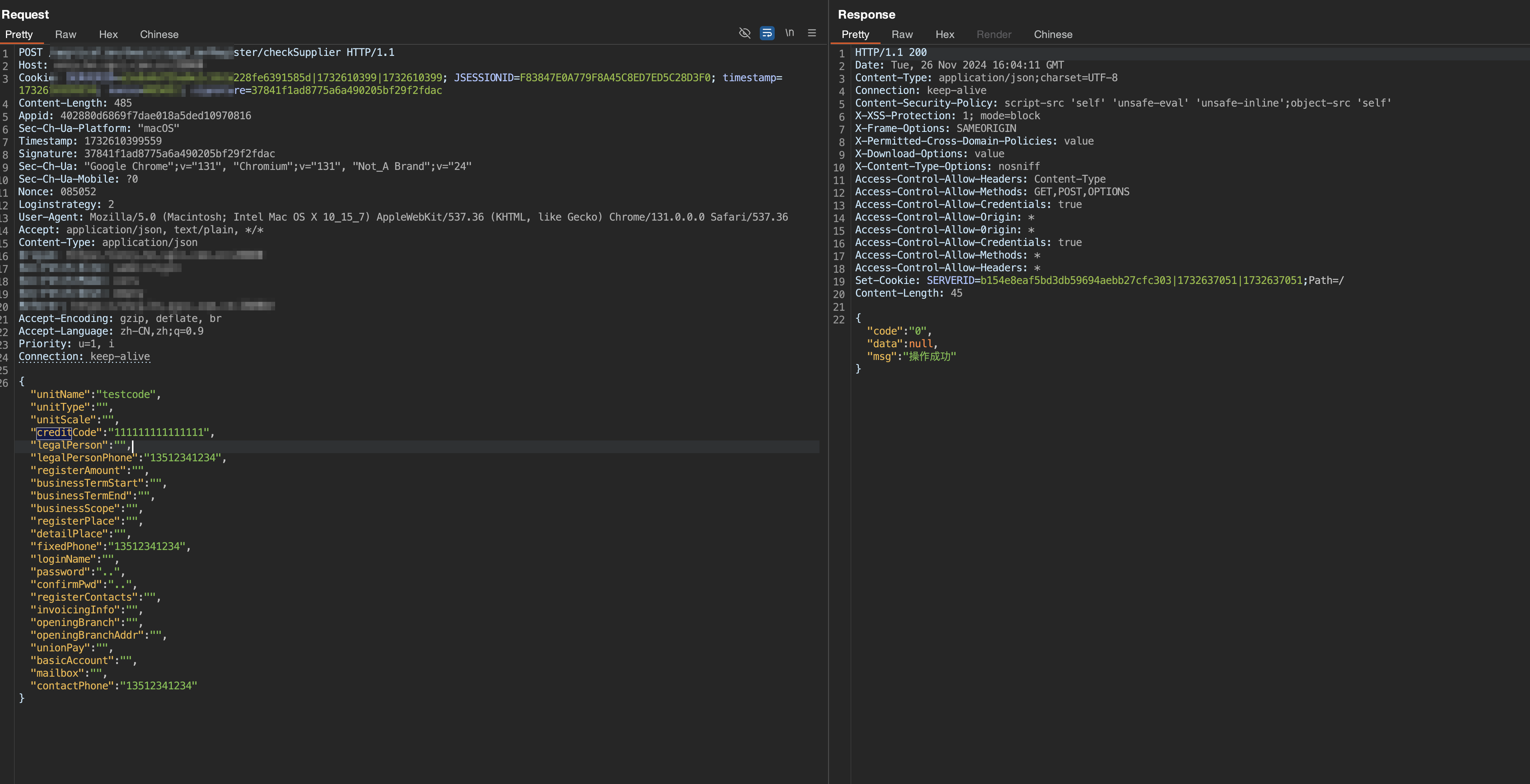Image resolution: width=1530 pixels, height=784 pixels.
Task: Open the Request panel Hex tab
Action: click(108, 34)
